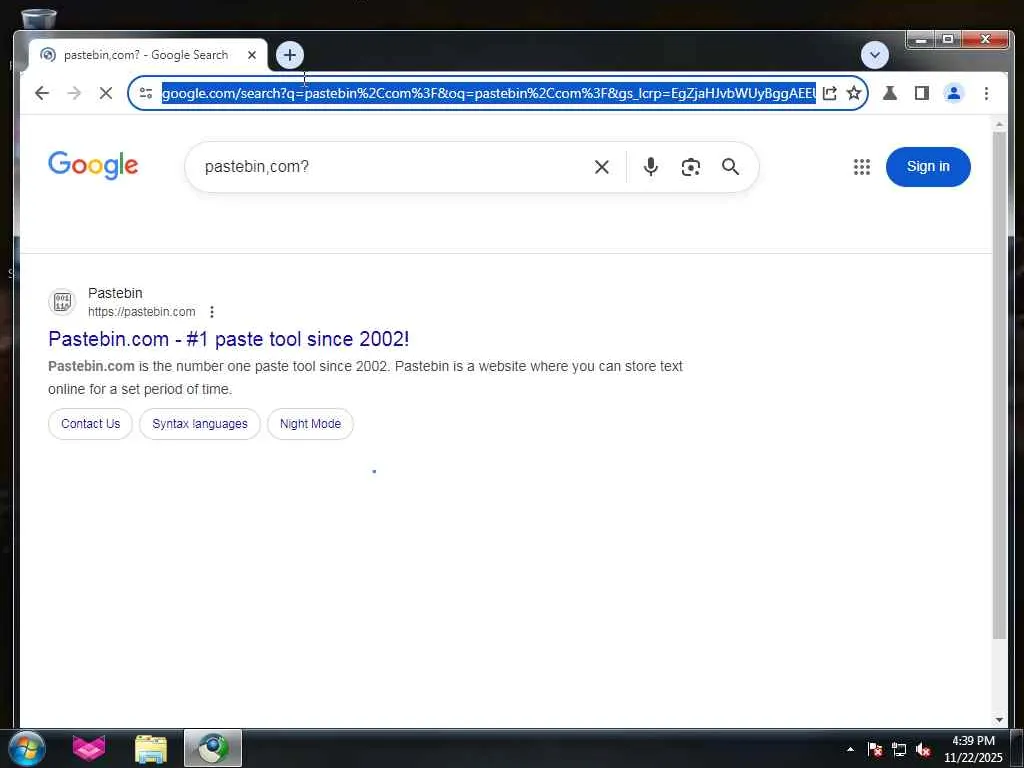
Task: Show hidden tray icons arrow
Action: coord(850,749)
